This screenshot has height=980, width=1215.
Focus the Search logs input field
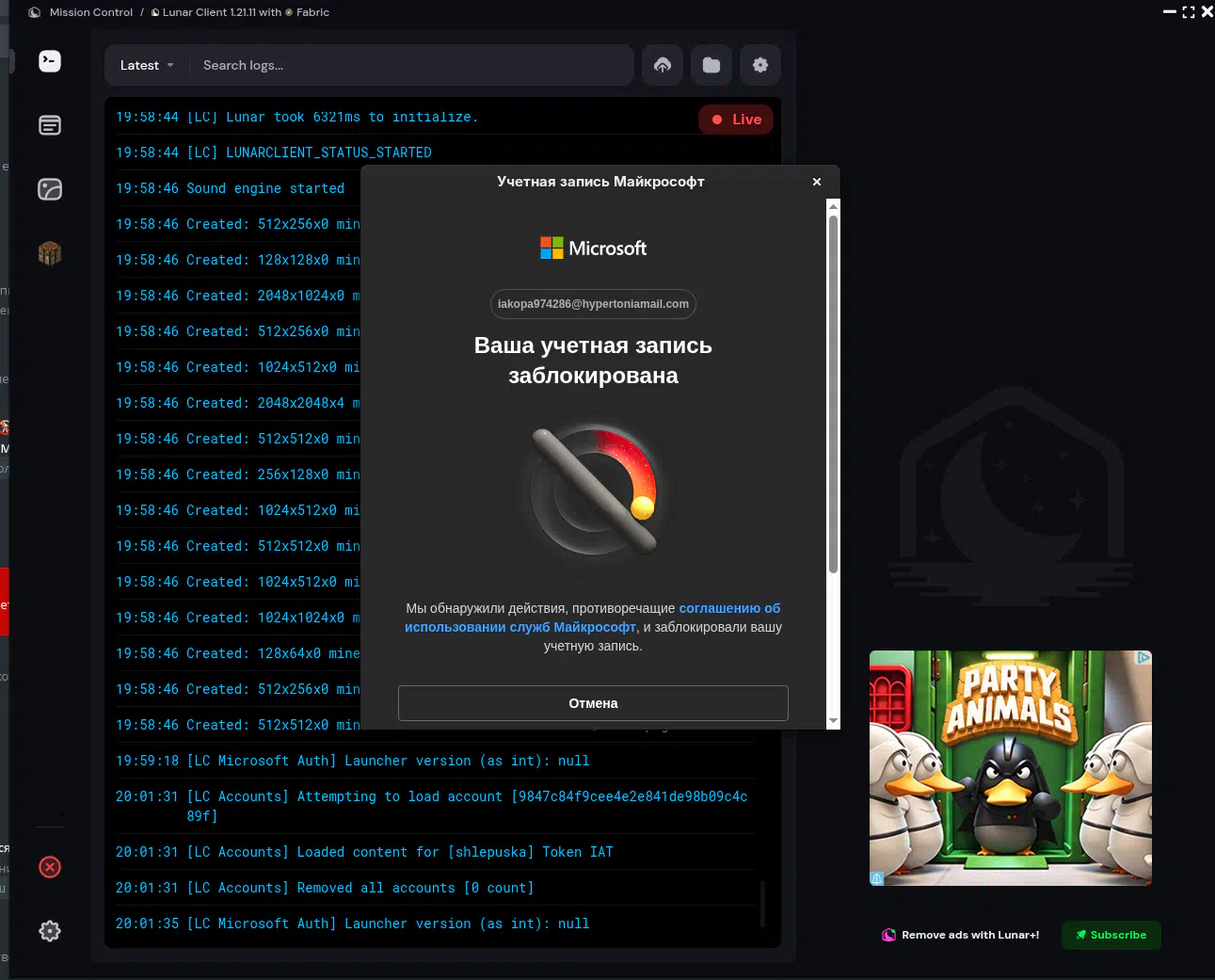click(412, 65)
